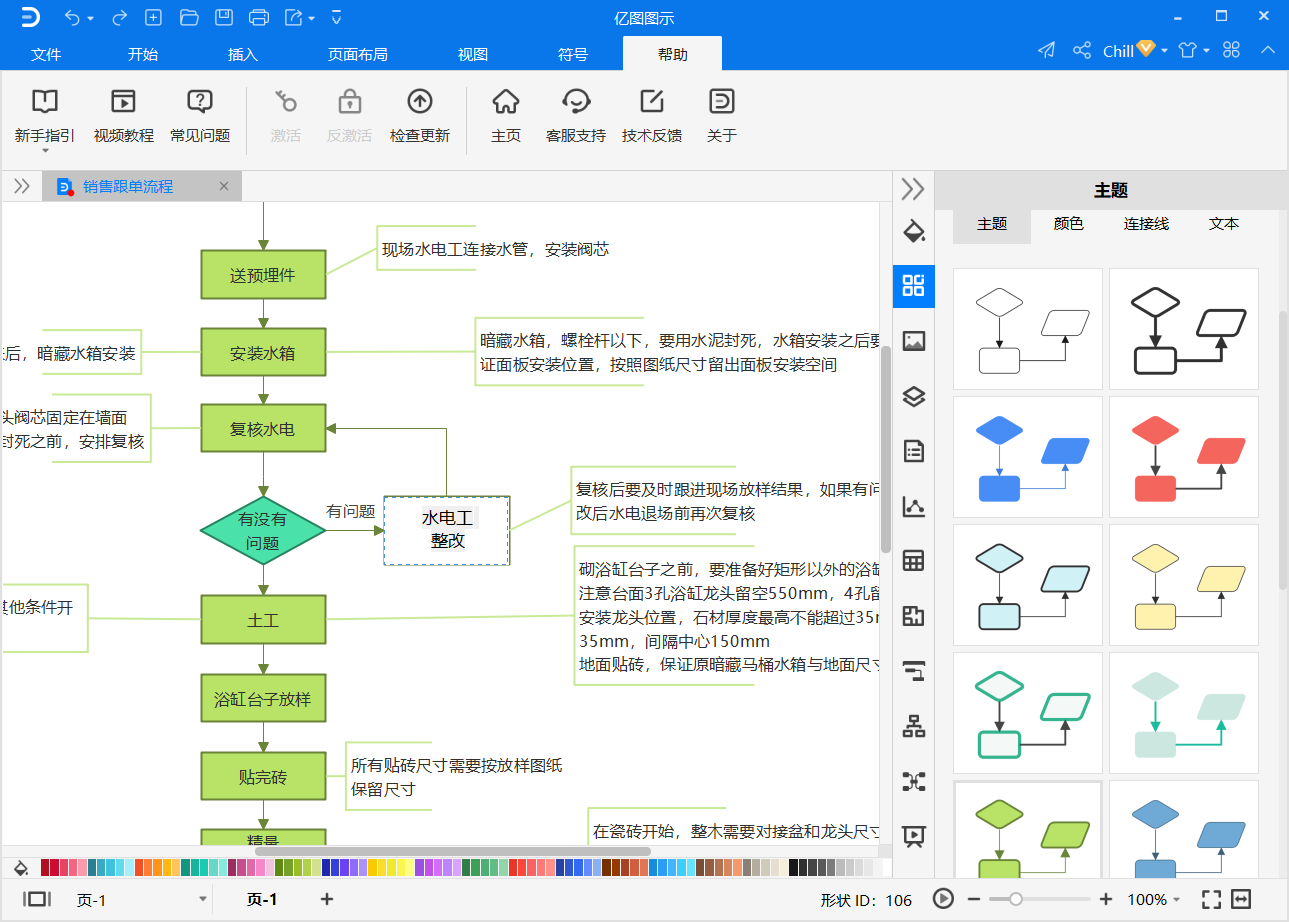Expand the 新手指引 dropdown arrow
The width and height of the screenshot is (1289, 922).
point(45,151)
